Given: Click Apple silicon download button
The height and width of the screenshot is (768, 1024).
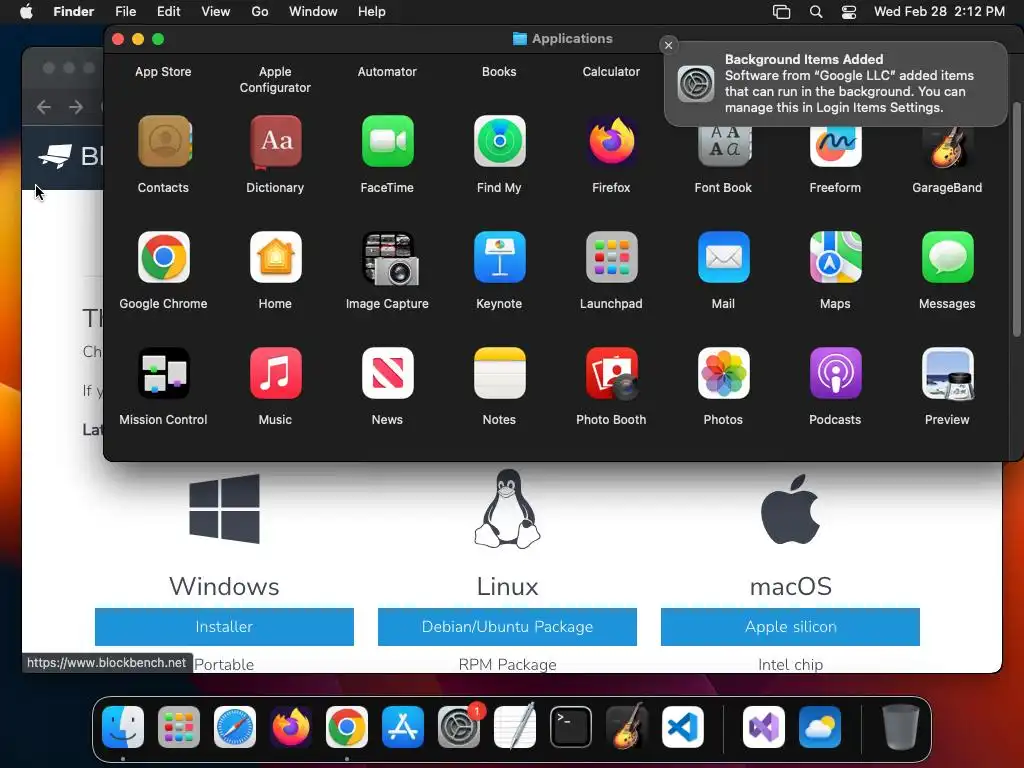Looking at the screenshot, I should [790, 627].
